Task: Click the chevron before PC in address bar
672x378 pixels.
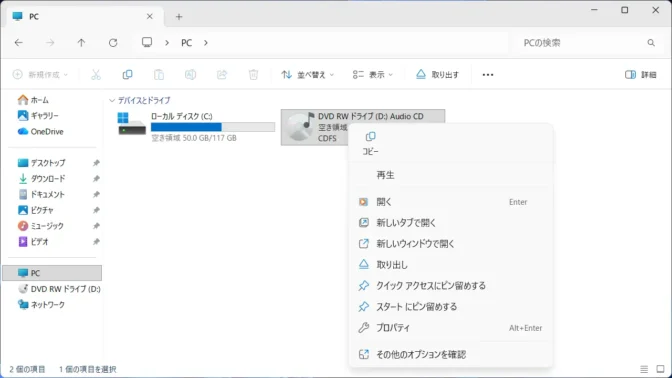Action: coord(167,42)
